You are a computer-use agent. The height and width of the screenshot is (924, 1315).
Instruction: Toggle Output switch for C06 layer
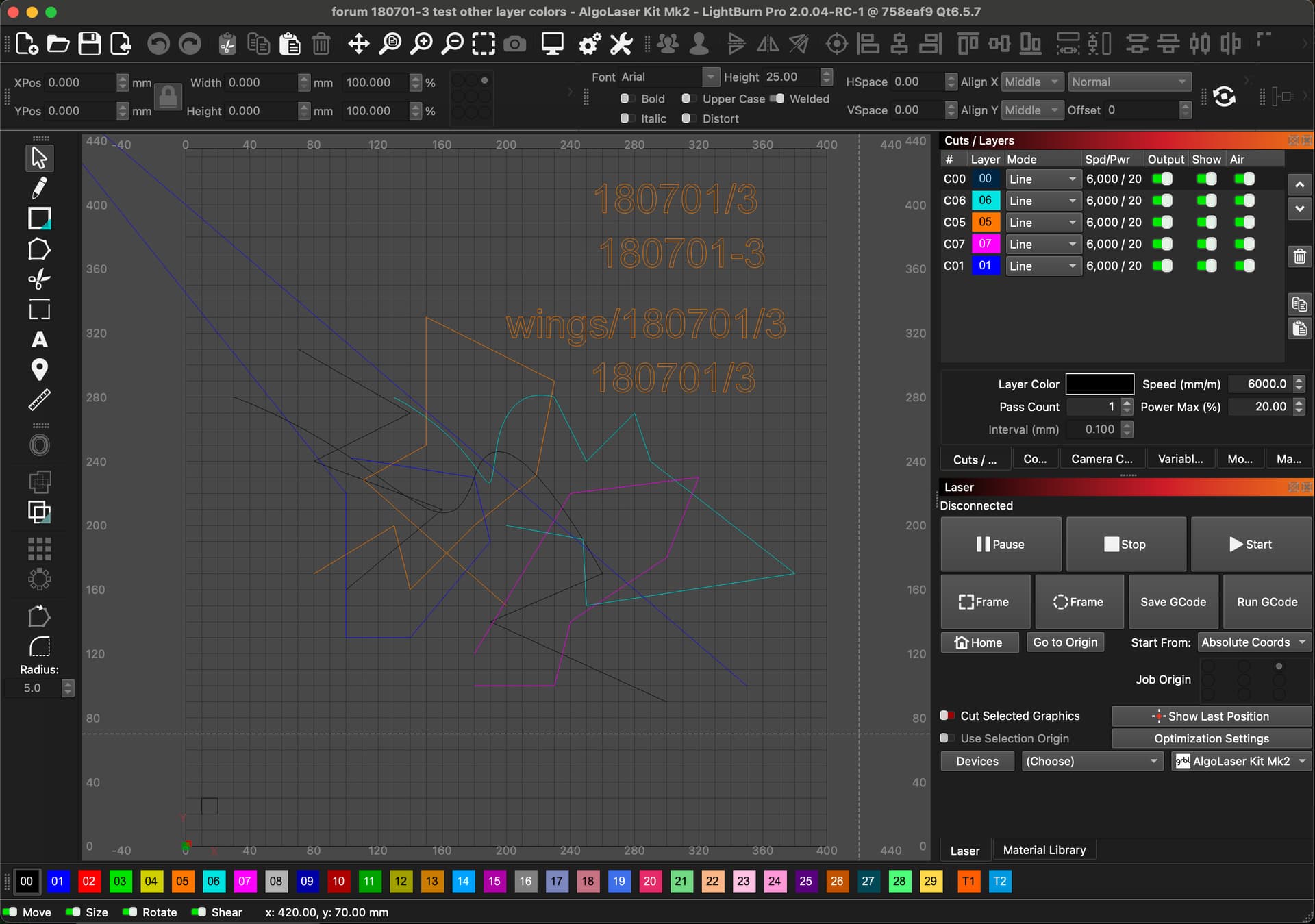pos(1162,201)
